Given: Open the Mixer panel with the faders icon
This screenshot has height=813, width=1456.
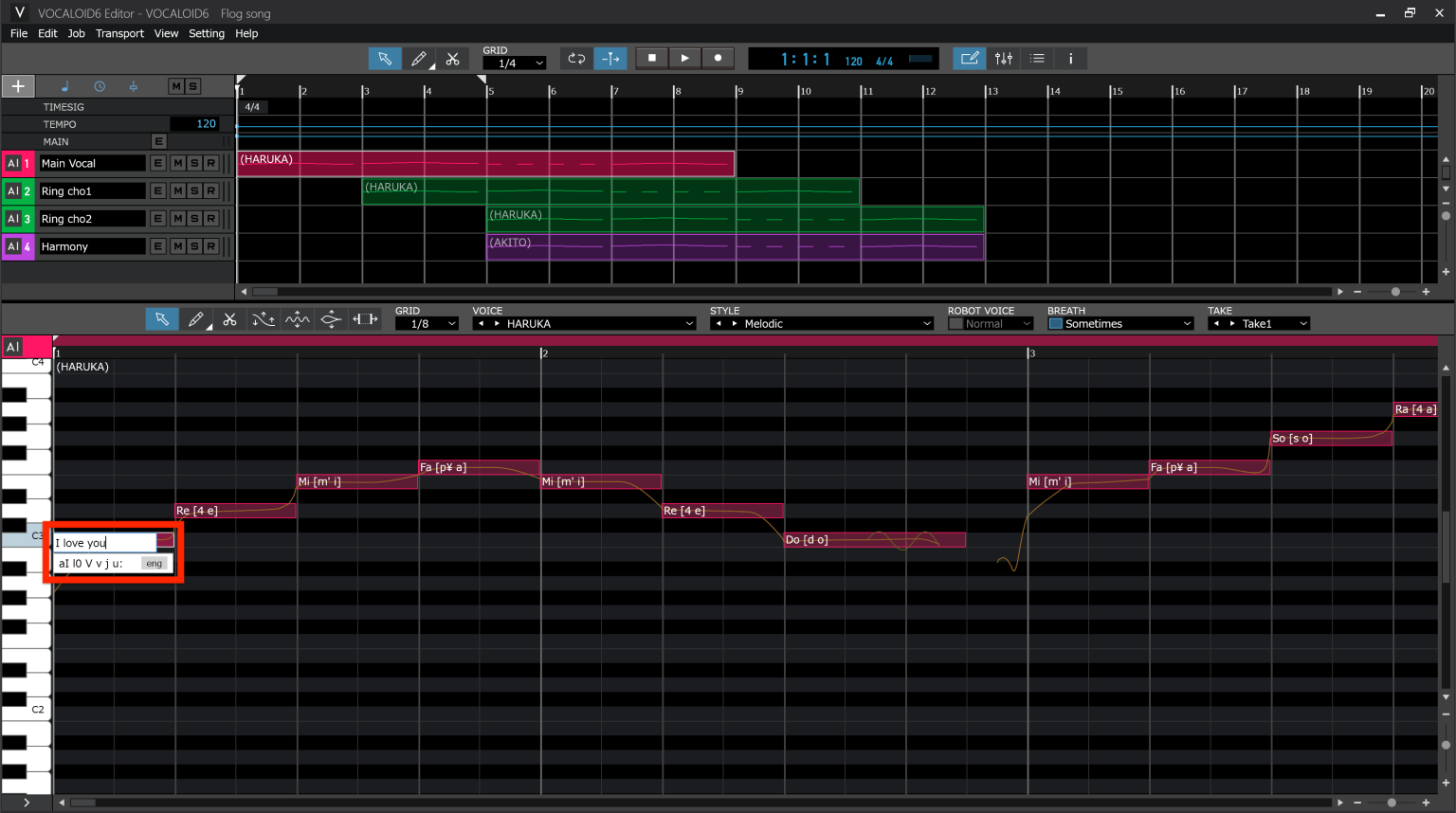Looking at the screenshot, I should pyautogui.click(x=1004, y=58).
